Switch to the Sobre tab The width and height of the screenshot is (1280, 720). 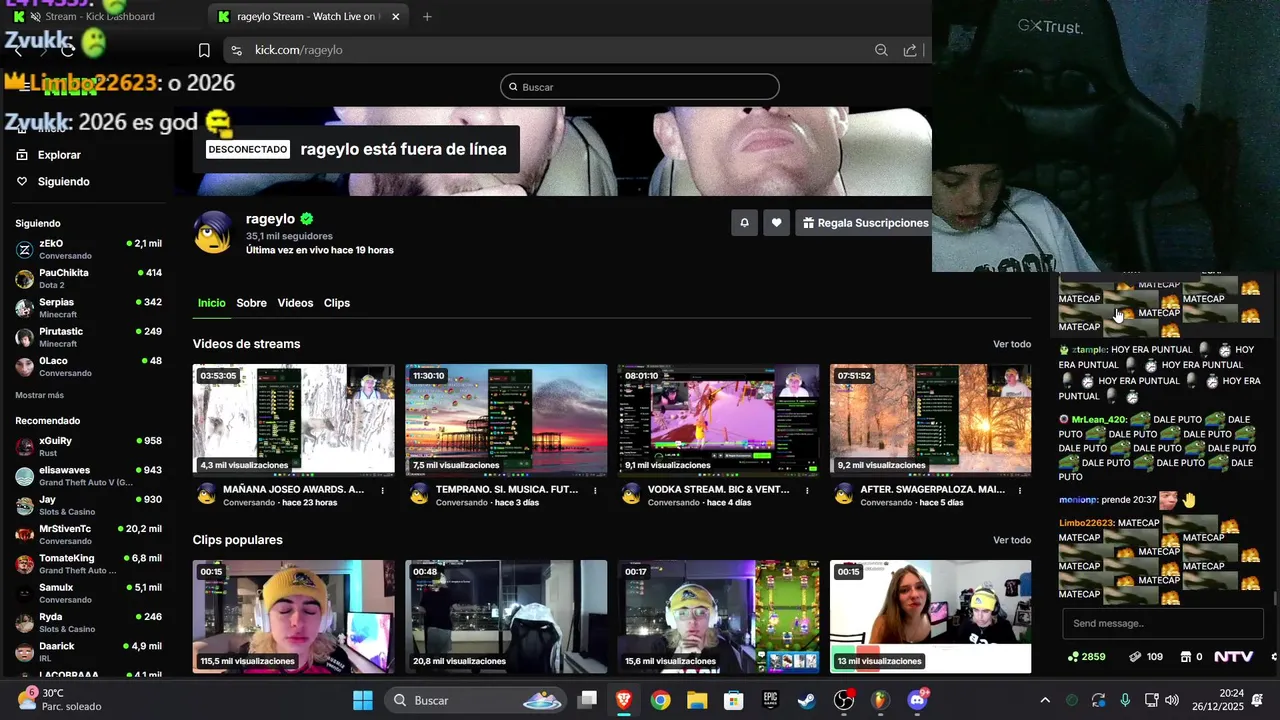coord(251,303)
